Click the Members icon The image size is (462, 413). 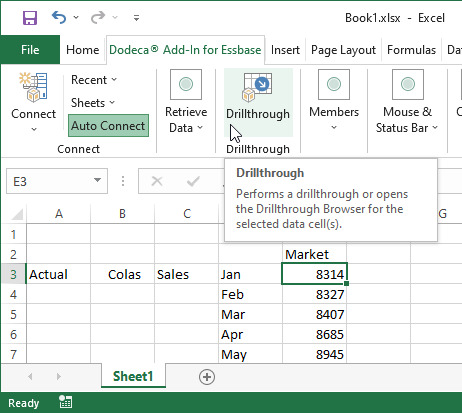pos(334,84)
